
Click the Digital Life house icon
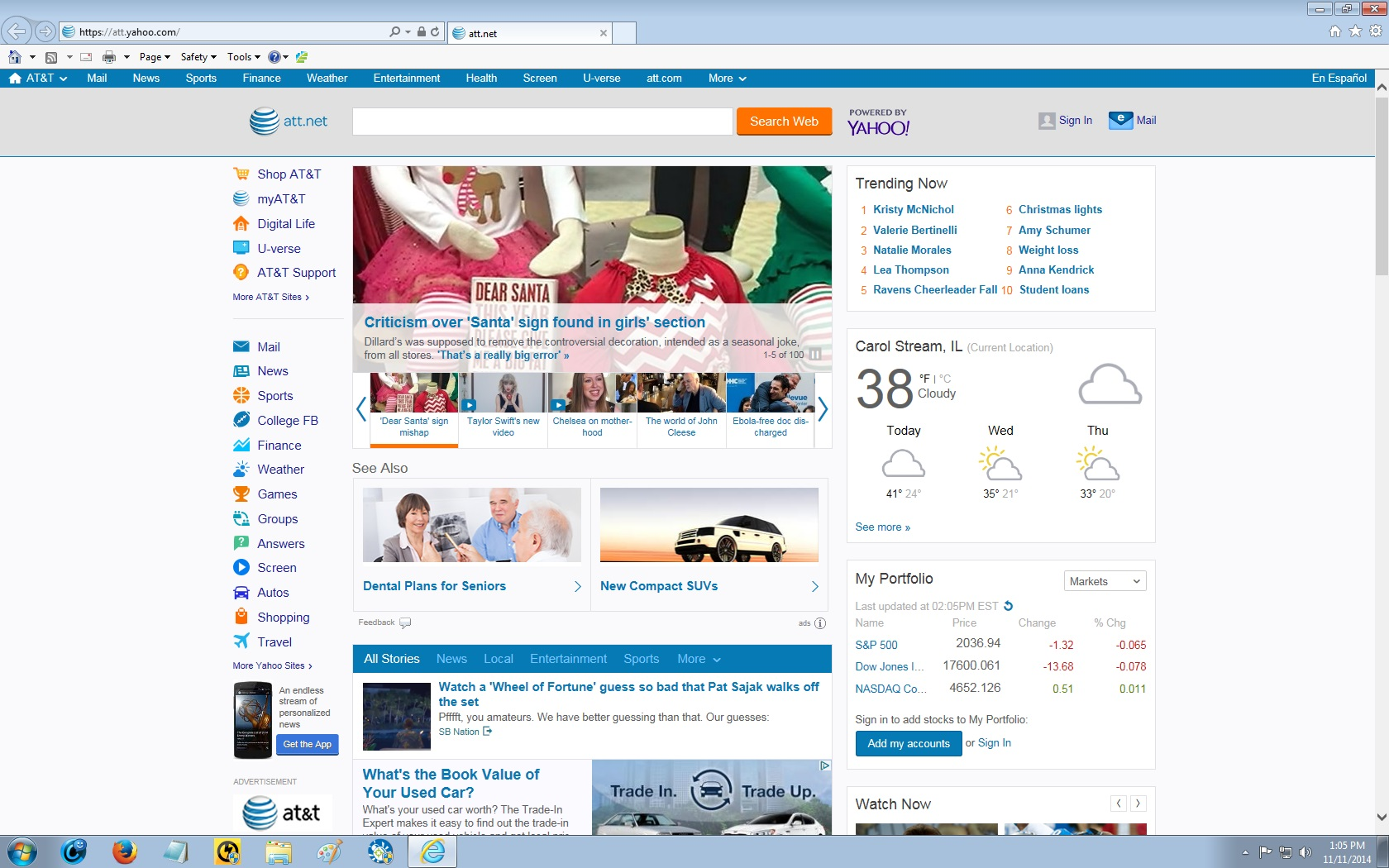(x=241, y=223)
